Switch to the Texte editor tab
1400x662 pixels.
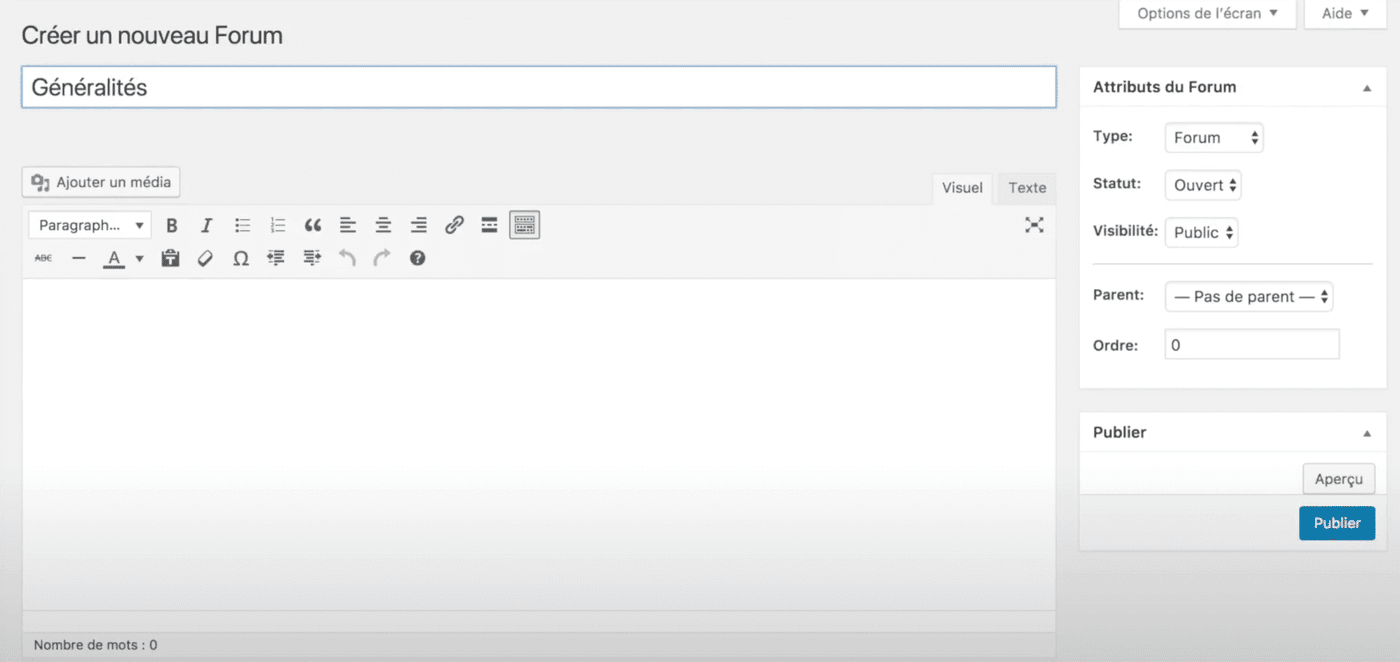click(1027, 188)
